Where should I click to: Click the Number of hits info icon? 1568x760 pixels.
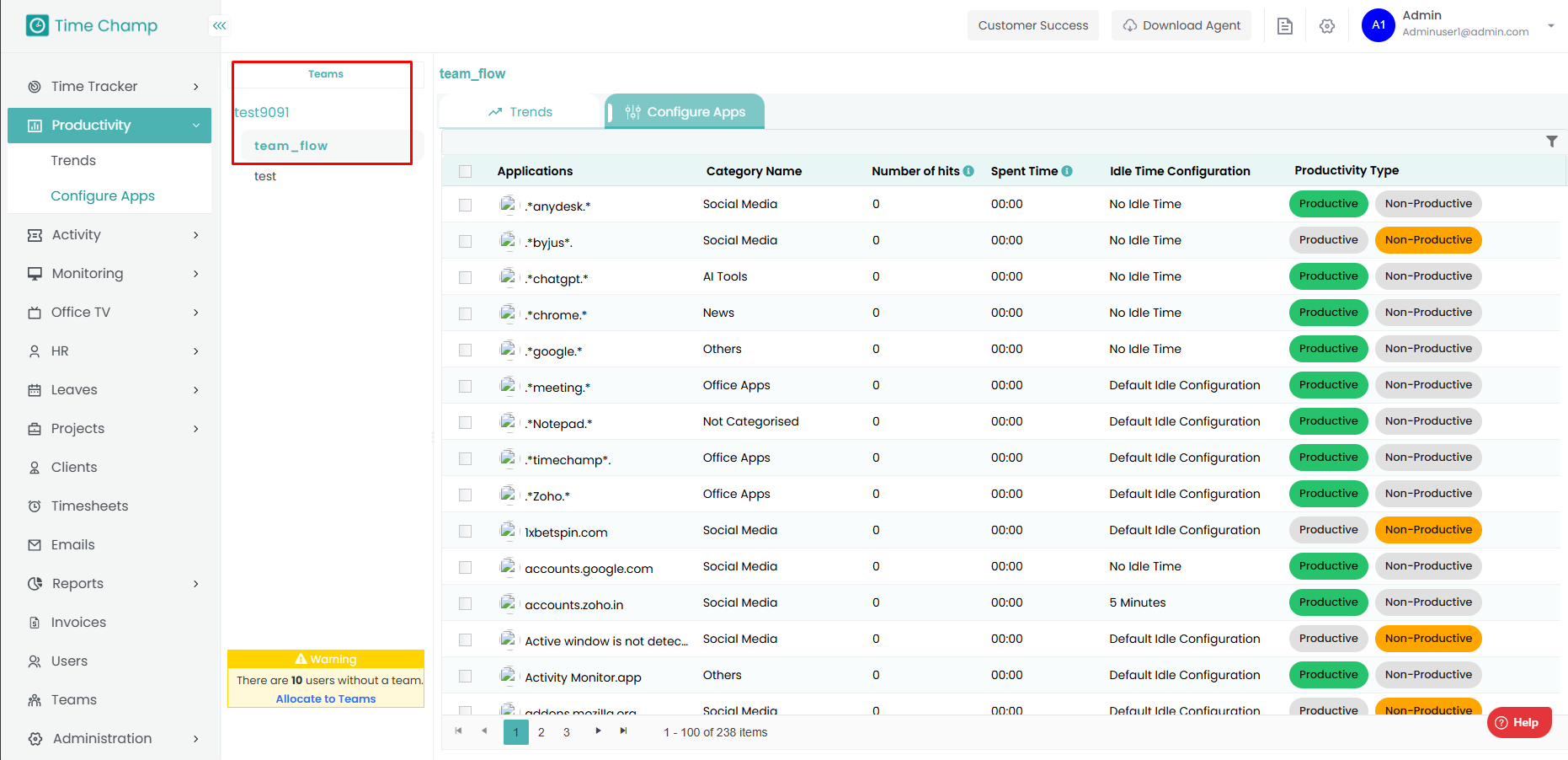pyautogui.click(x=968, y=171)
